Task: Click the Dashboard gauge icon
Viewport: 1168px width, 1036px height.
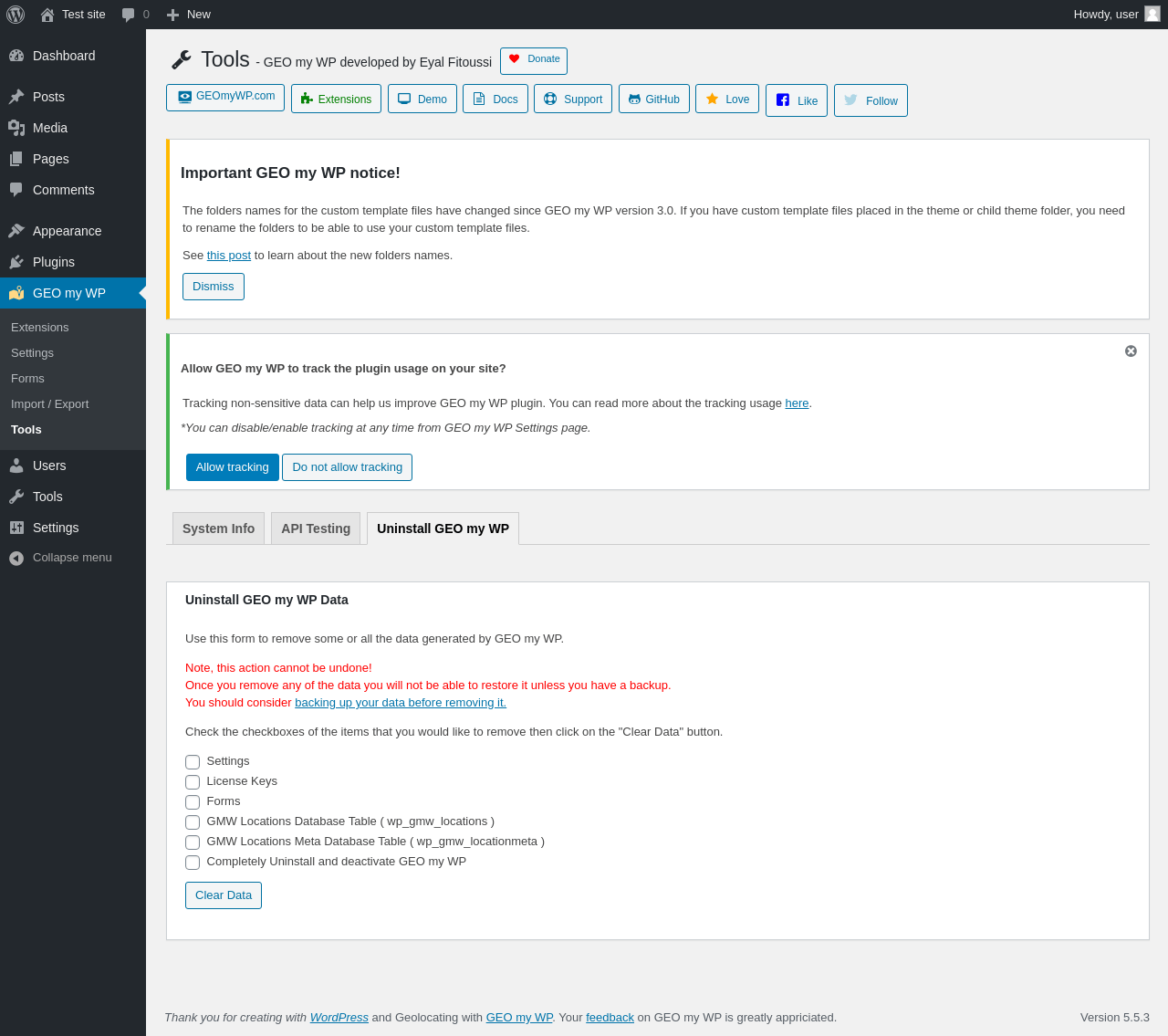Action: click(16, 56)
